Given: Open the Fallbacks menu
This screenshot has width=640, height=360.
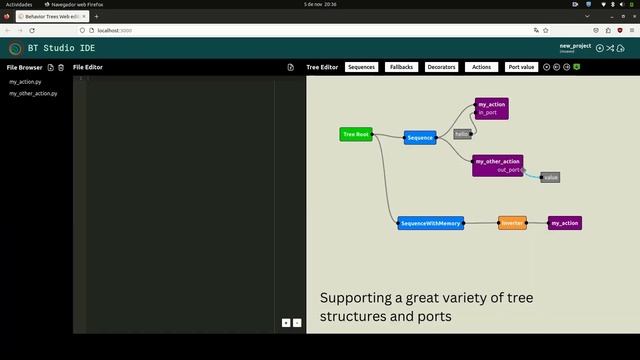Looking at the screenshot, I should pyautogui.click(x=401, y=67).
